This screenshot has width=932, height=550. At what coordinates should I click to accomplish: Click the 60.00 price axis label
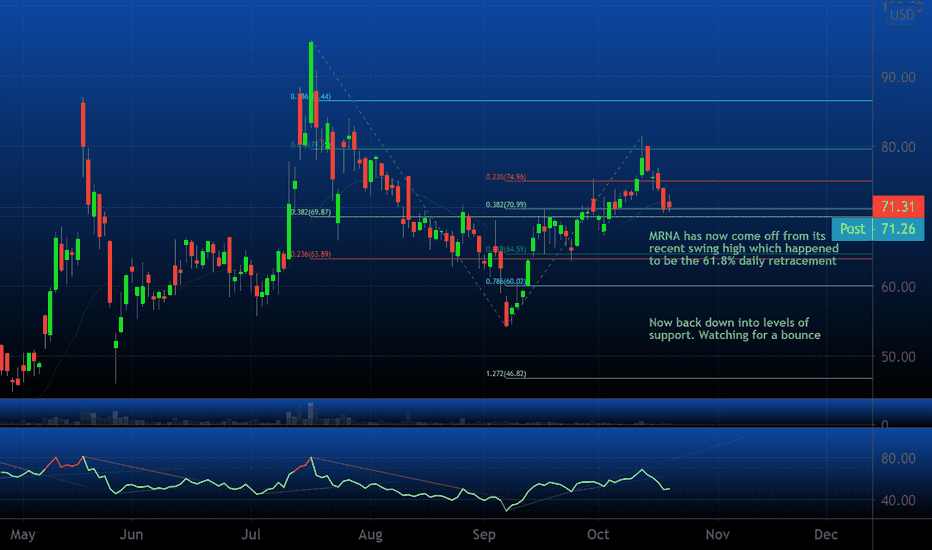pyautogui.click(x=898, y=287)
